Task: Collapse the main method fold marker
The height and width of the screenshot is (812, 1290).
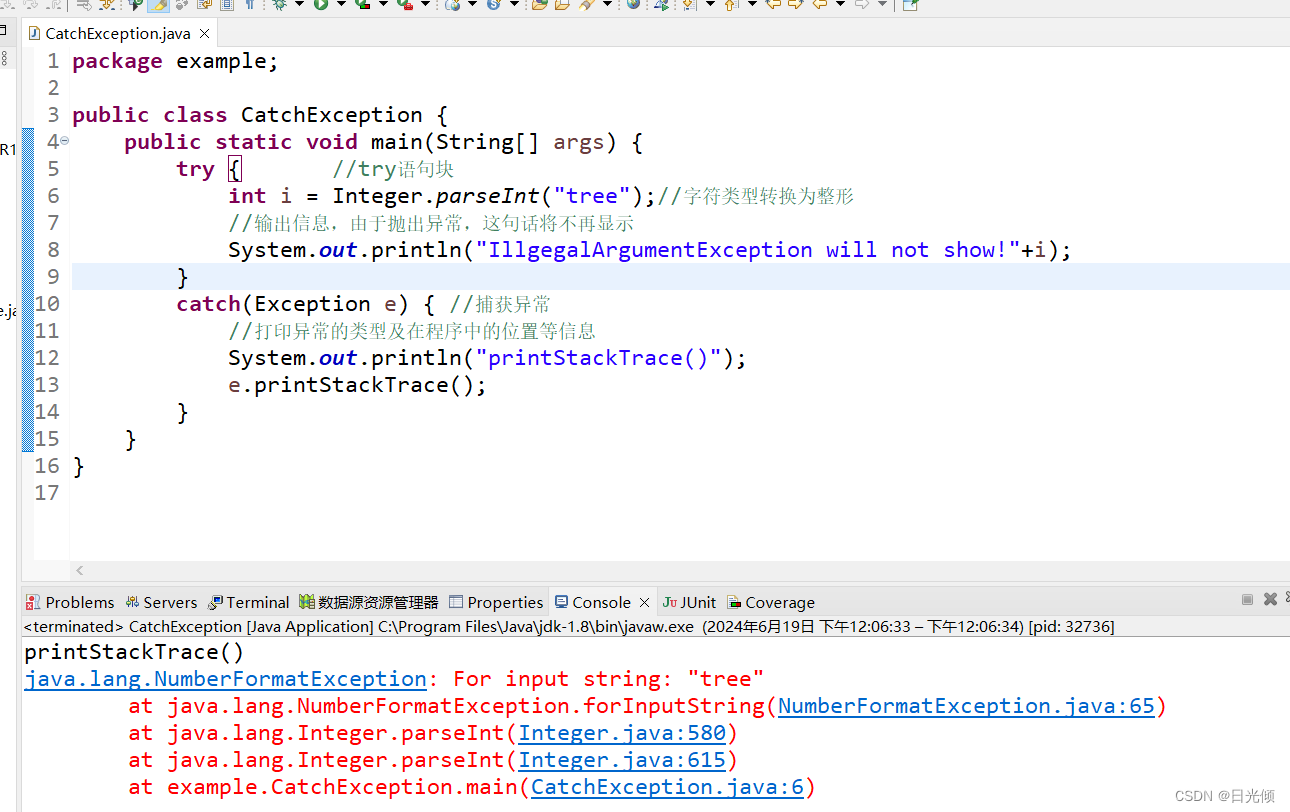Action: pyautogui.click(x=65, y=141)
